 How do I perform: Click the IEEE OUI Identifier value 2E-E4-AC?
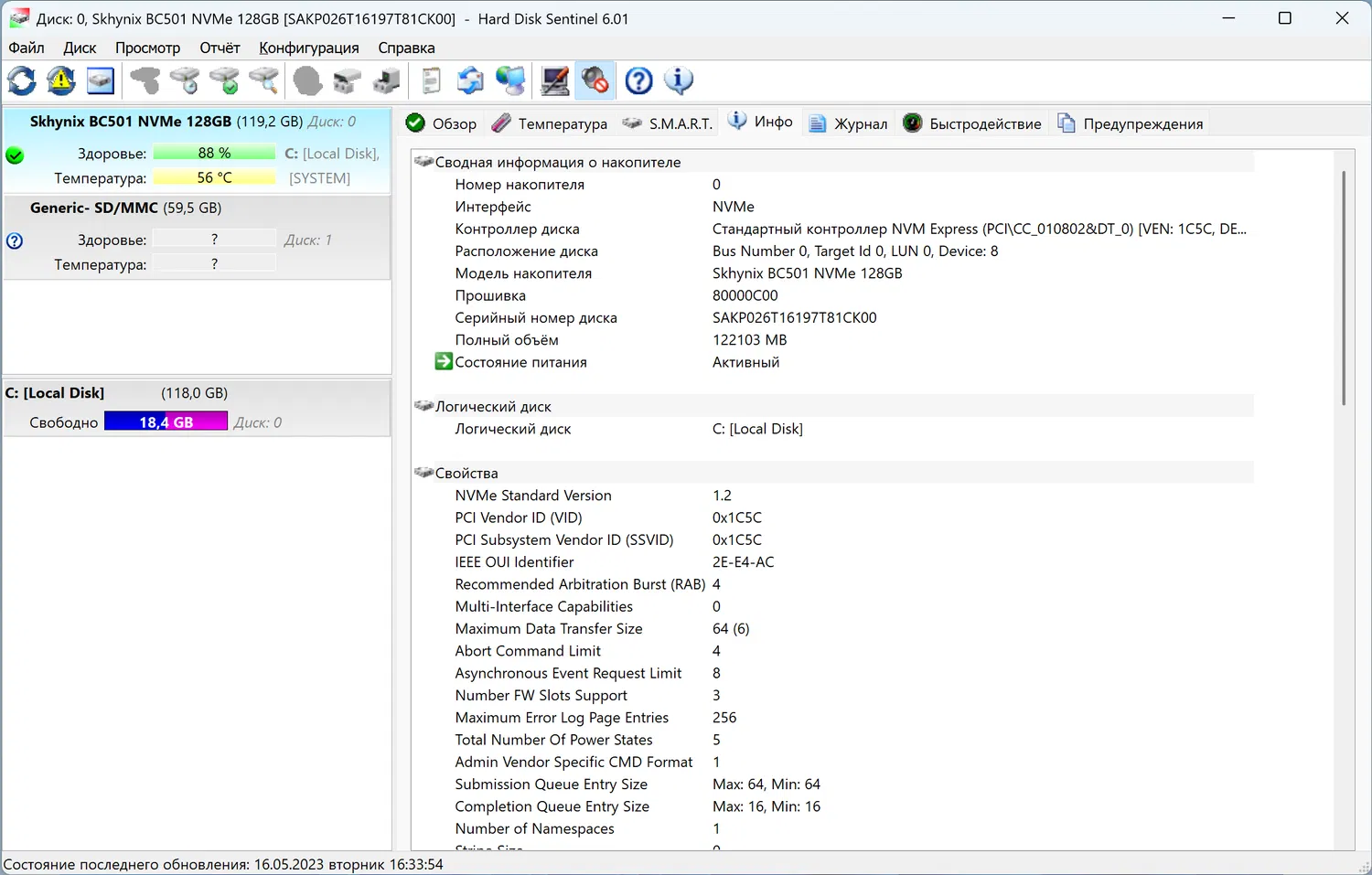coord(743,562)
